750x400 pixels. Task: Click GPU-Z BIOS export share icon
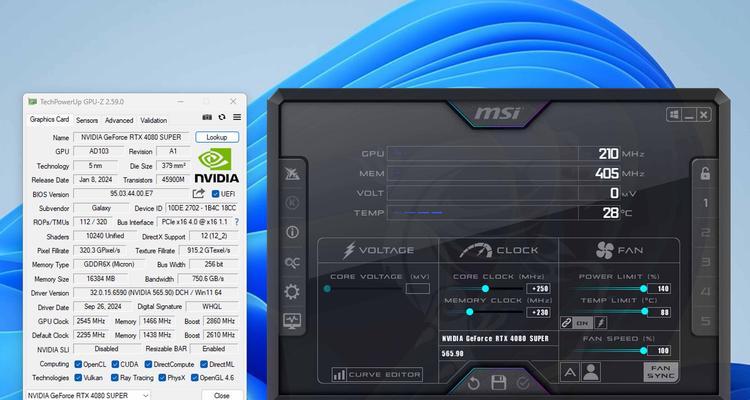click(x=199, y=193)
